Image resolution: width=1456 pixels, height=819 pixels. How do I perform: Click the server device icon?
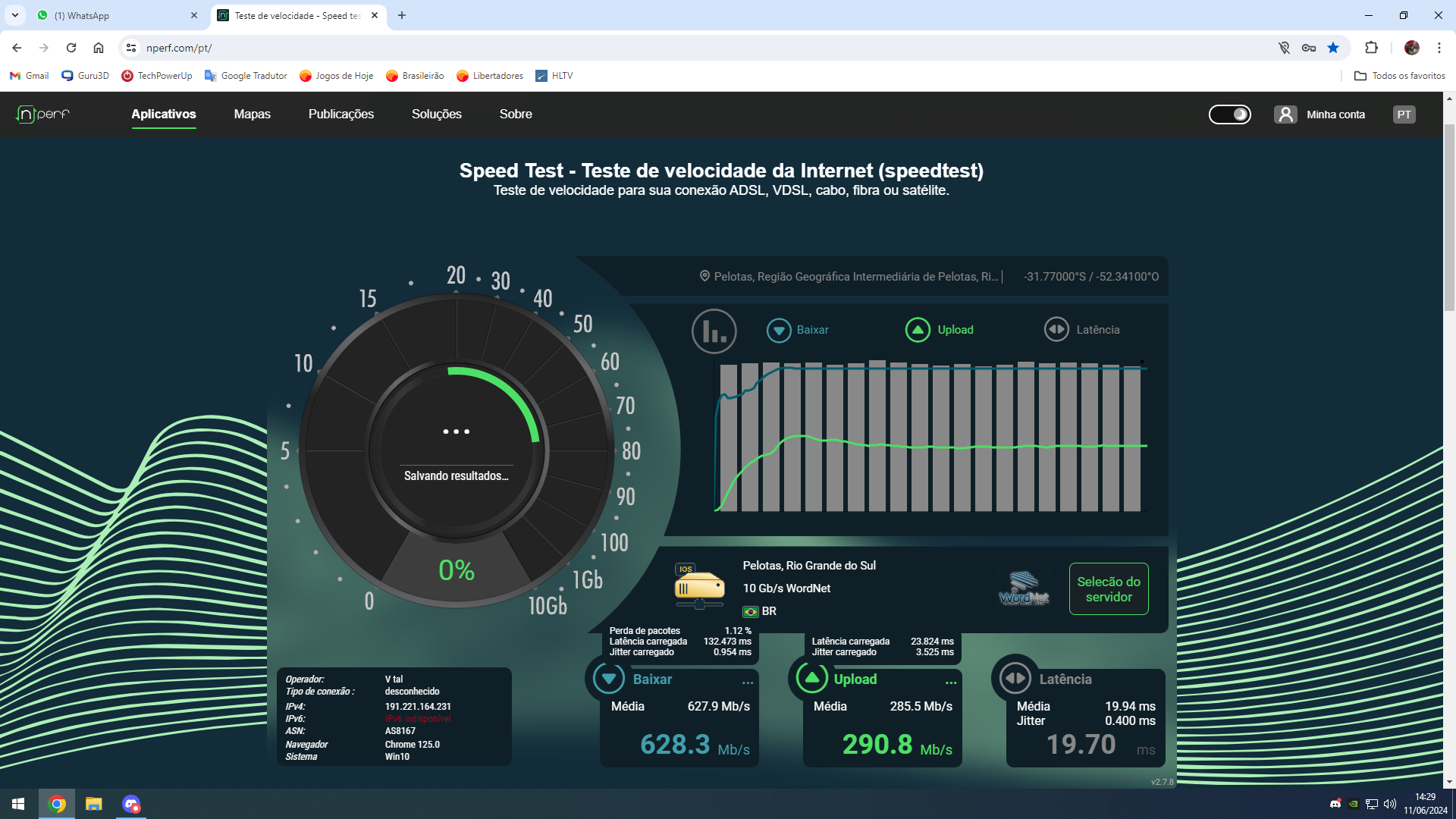[x=699, y=587]
